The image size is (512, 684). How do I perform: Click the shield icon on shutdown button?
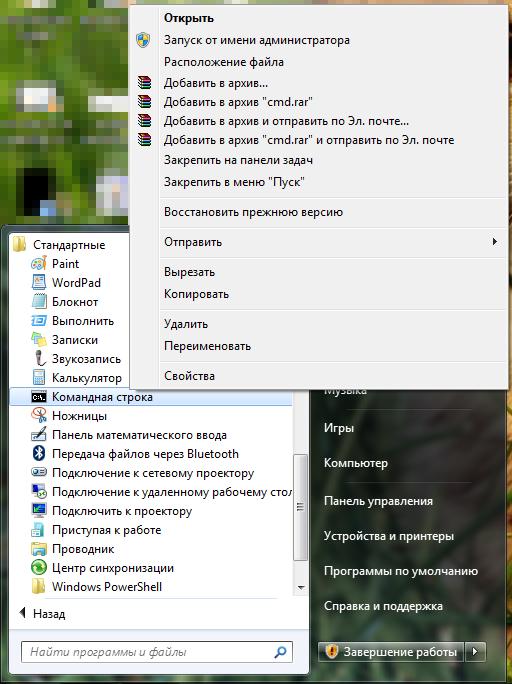pos(332,652)
